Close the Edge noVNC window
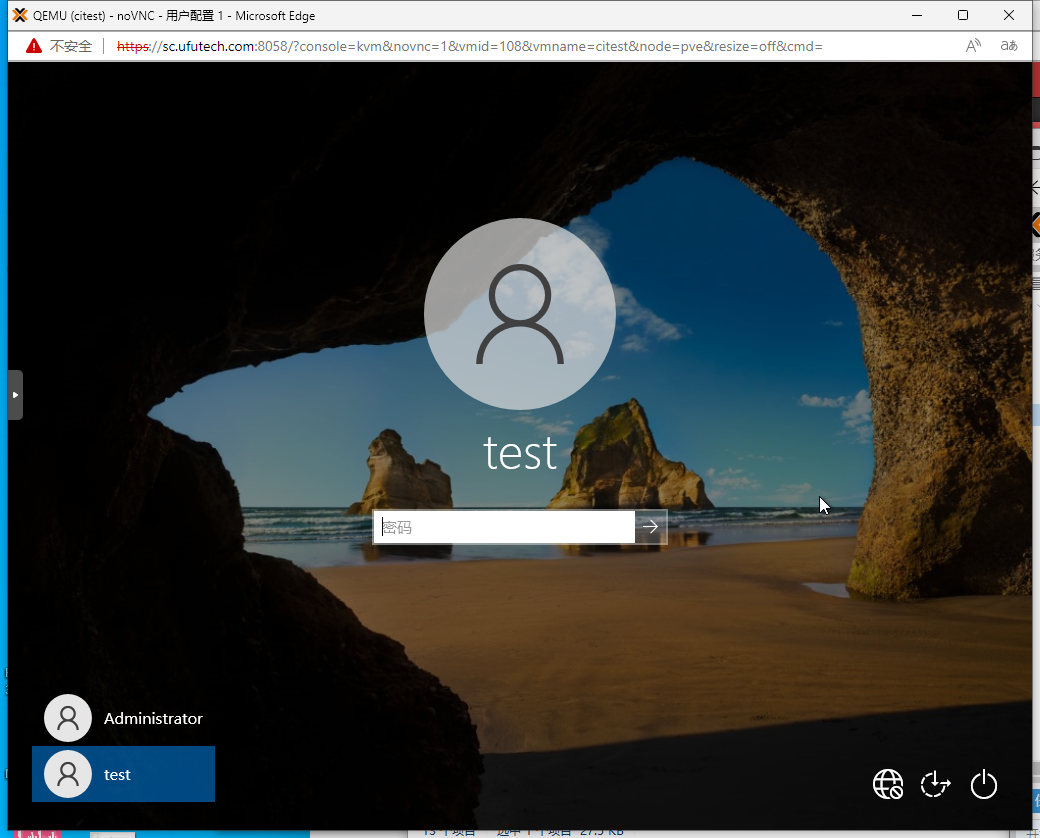1040x838 pixels. point(1009,15)
